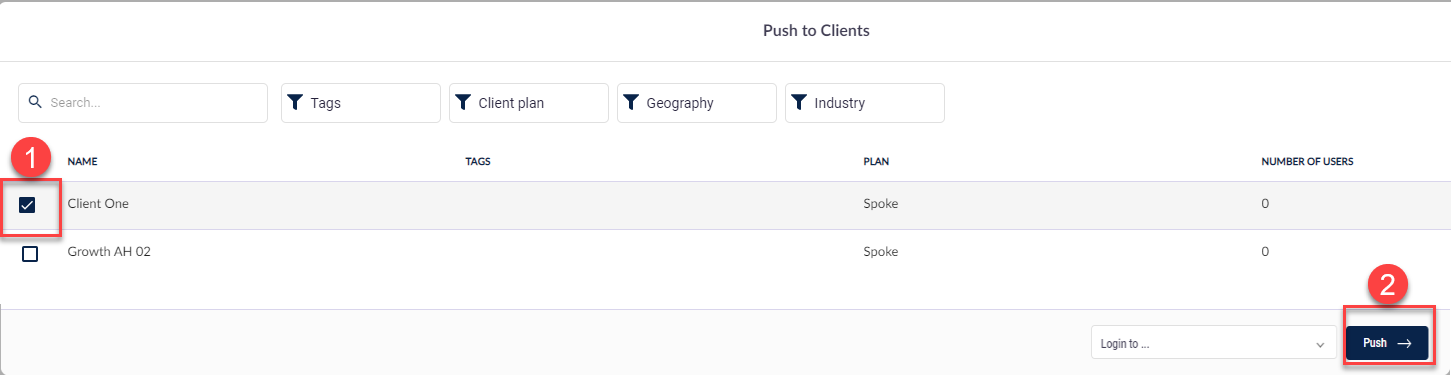
Task: Click the Push button
Action: tap(1387, 343)
